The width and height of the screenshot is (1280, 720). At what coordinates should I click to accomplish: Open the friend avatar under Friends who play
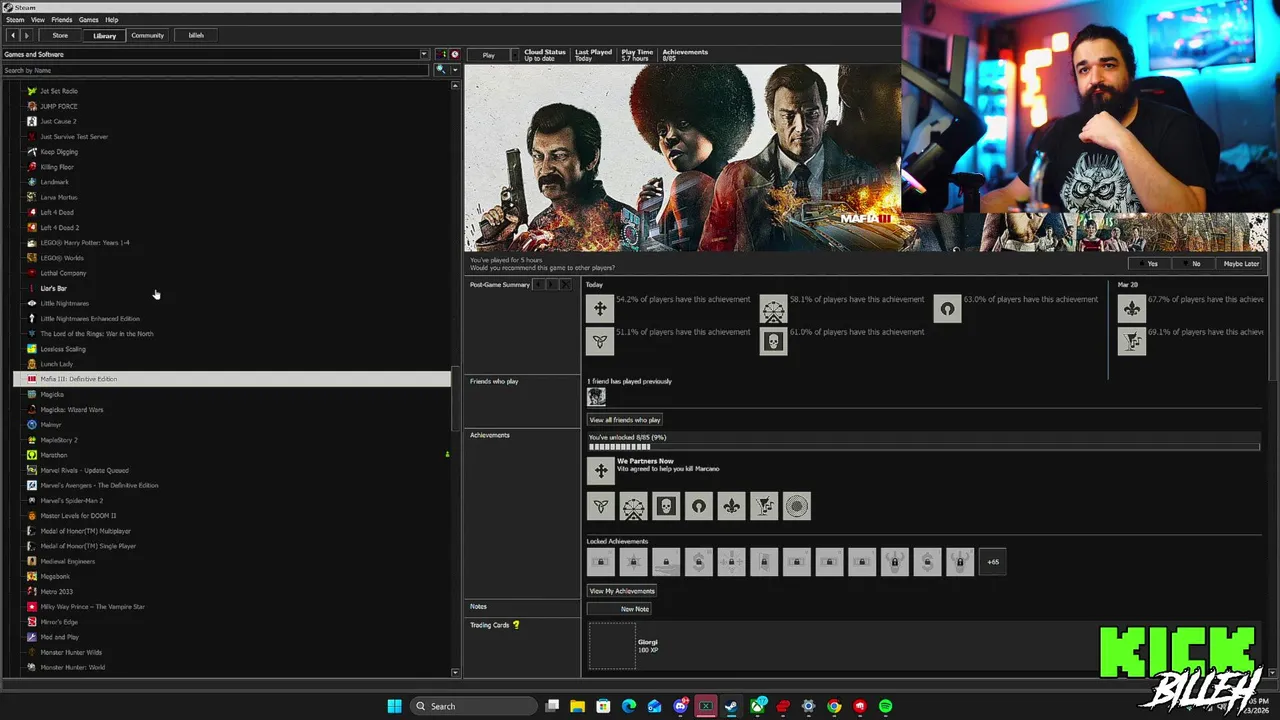597,397
